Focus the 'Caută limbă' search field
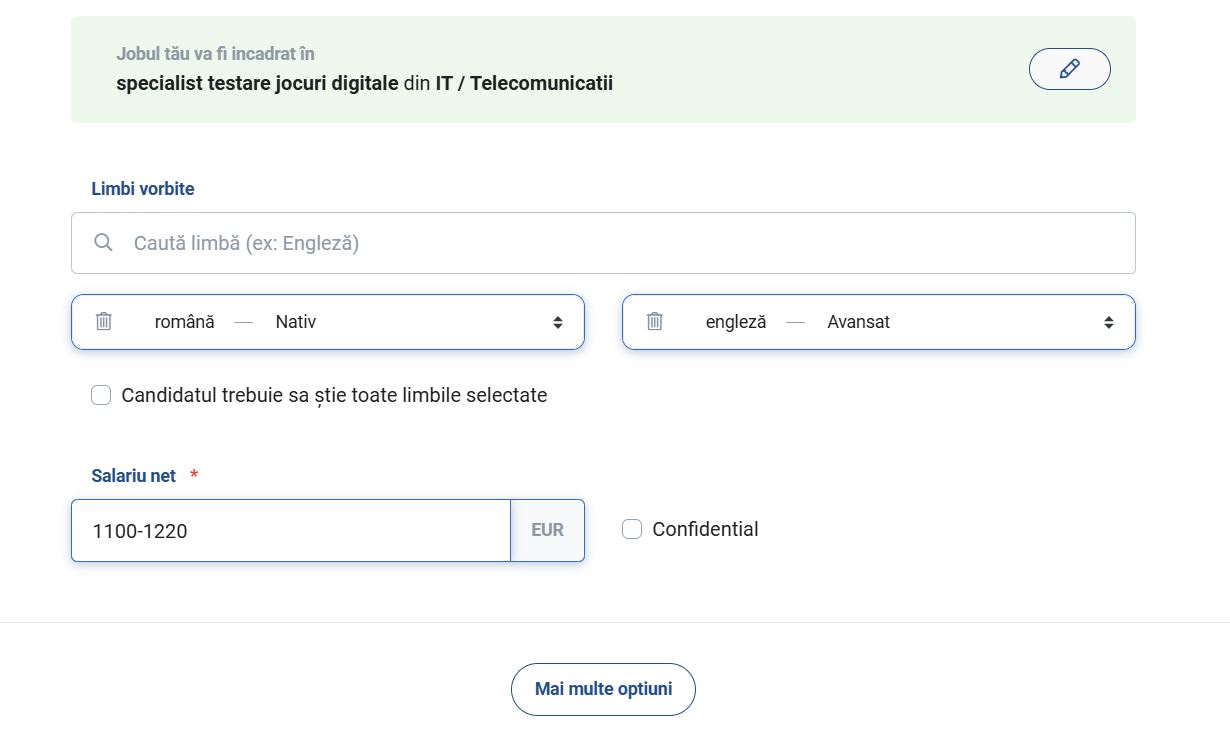 tap(603, 243)
